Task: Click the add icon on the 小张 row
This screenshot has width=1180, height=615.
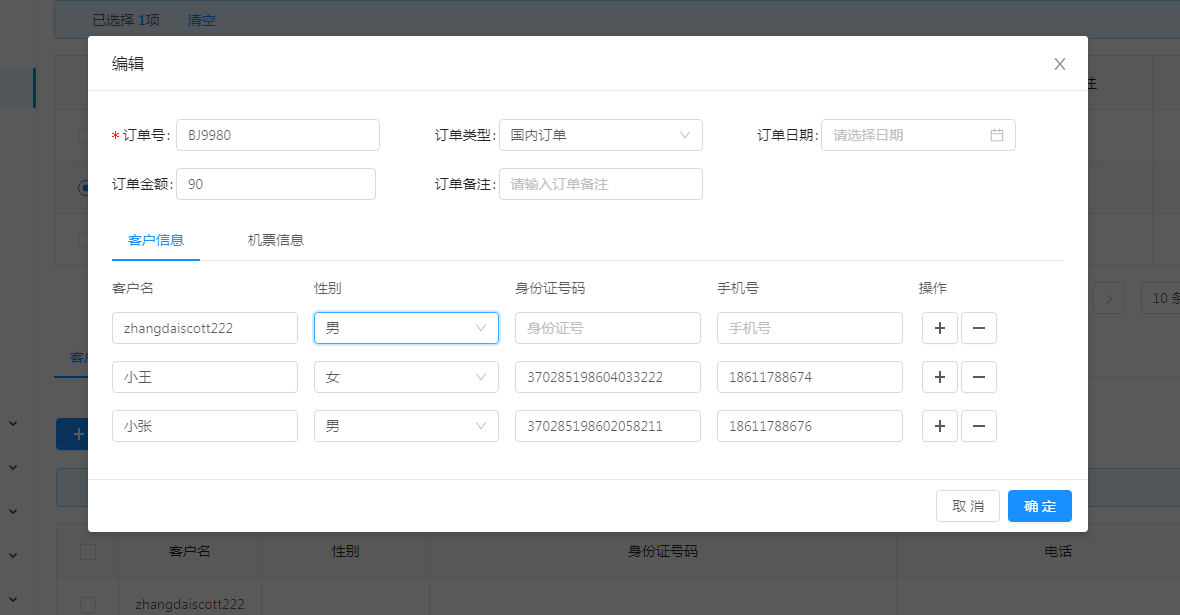Action: [939, 426]
